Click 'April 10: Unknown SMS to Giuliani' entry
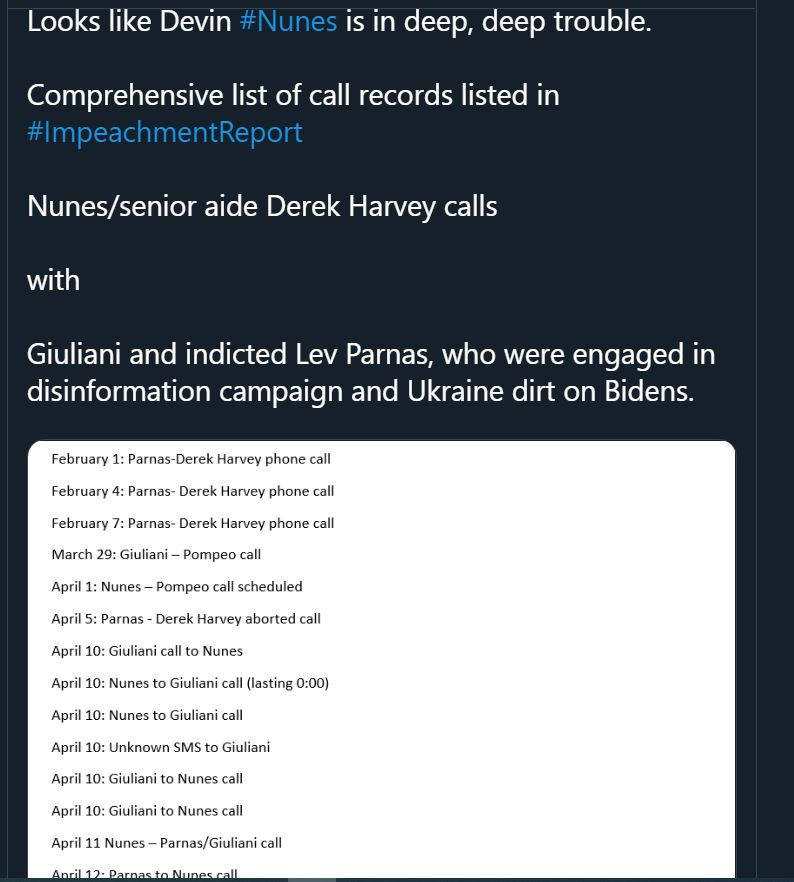Image resolution: width=794 pixels, height=882 pixels. (160, 747)
